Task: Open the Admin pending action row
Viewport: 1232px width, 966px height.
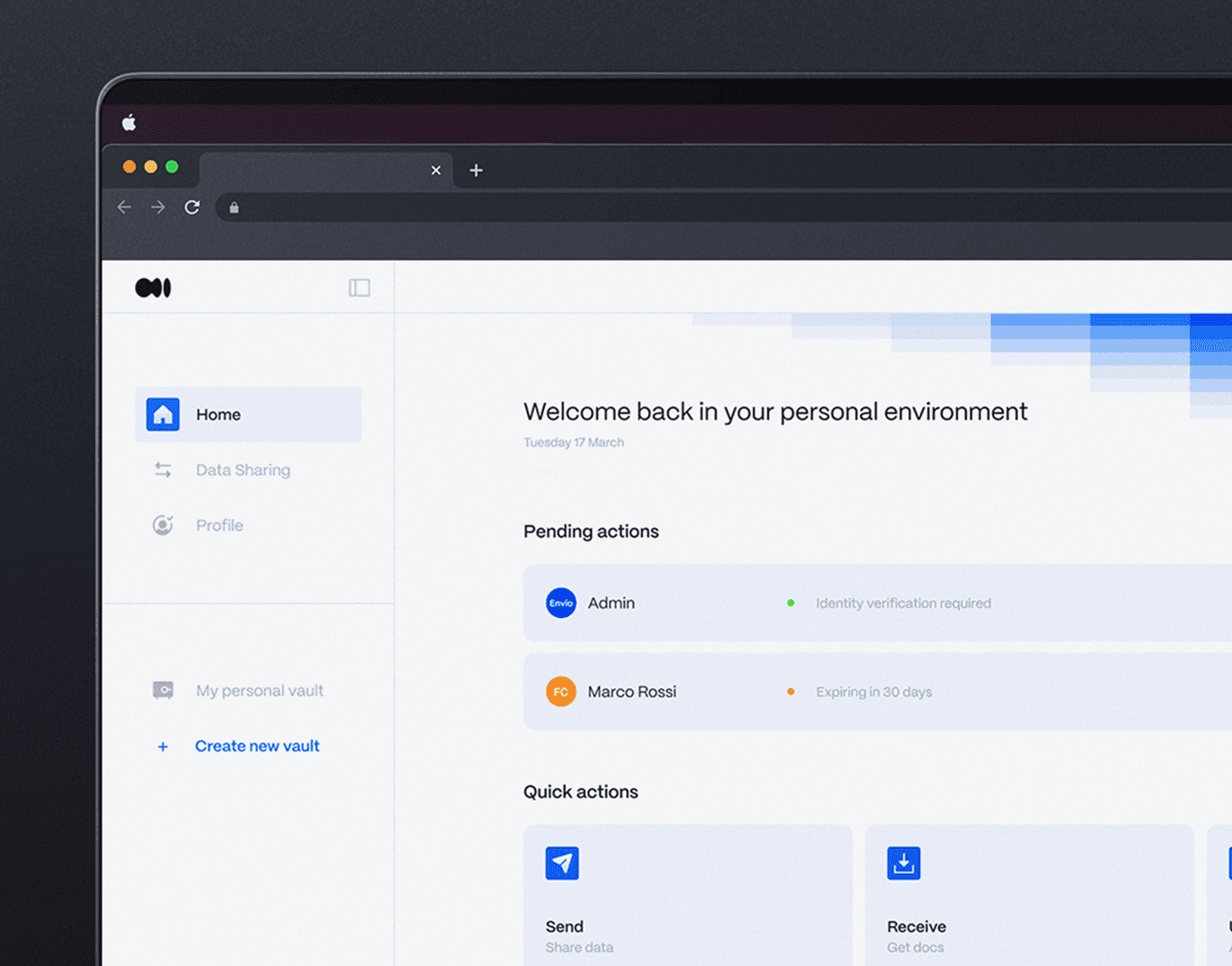Action: point(877,603)
